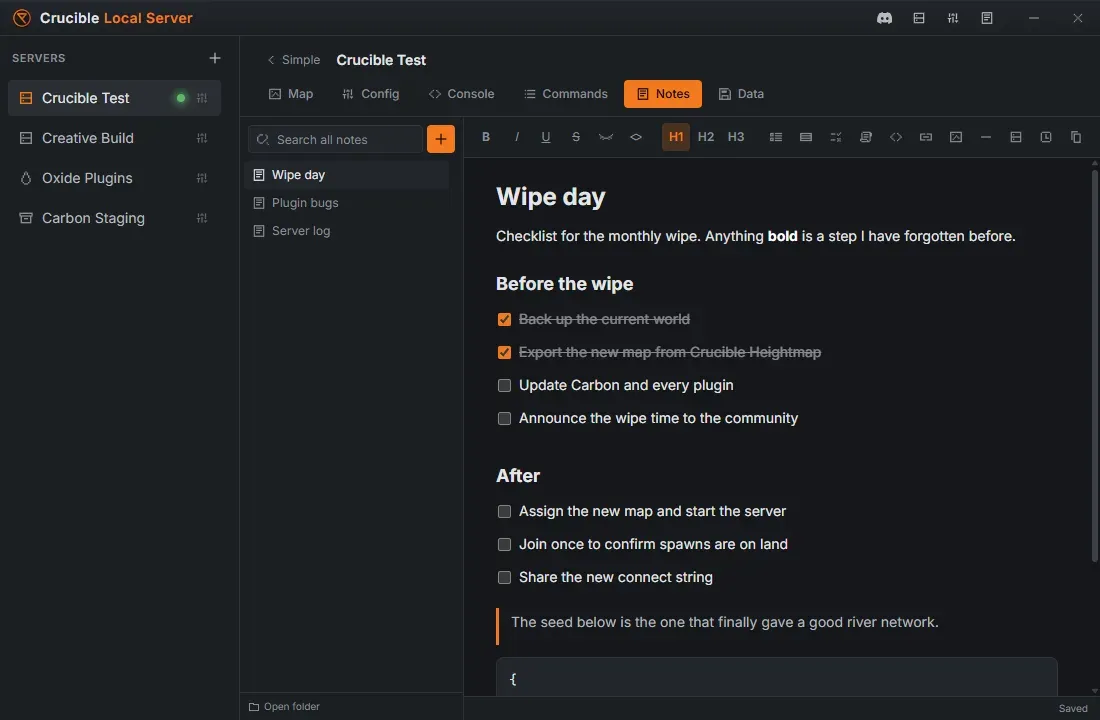Insert a timestamp with the clock icon
Viewport: 1100px width, 720px height.
[x=1046, y=137]
